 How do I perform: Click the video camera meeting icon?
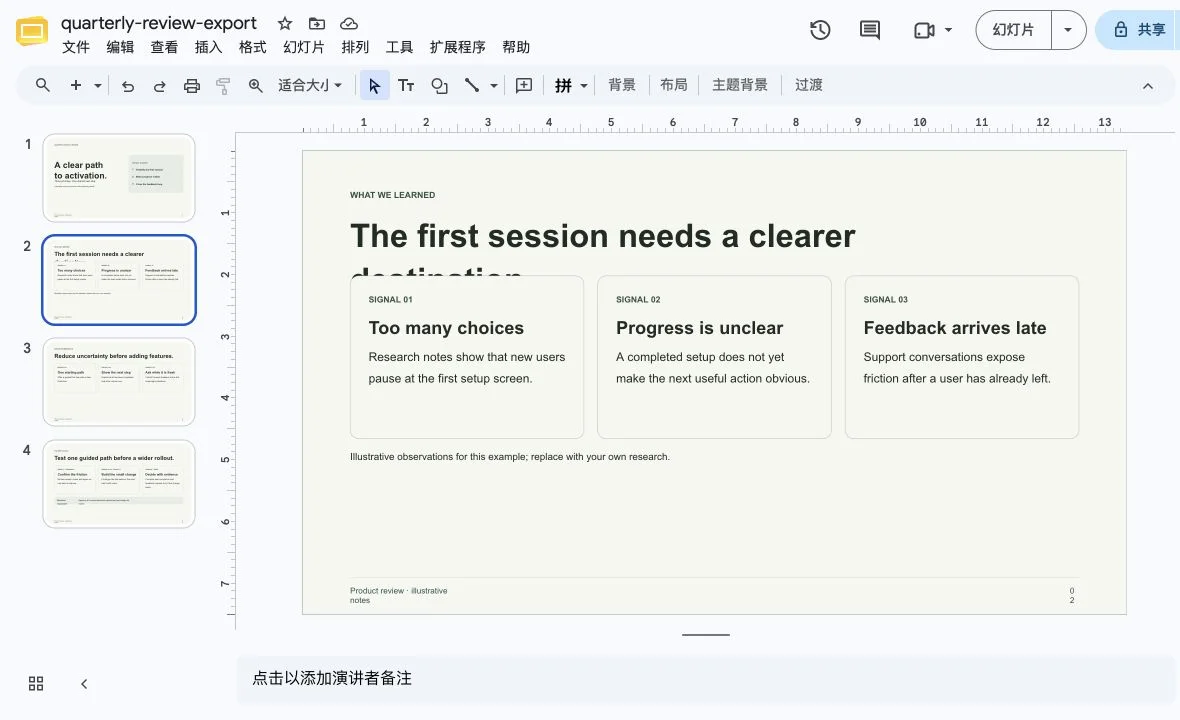pos(924,30)
